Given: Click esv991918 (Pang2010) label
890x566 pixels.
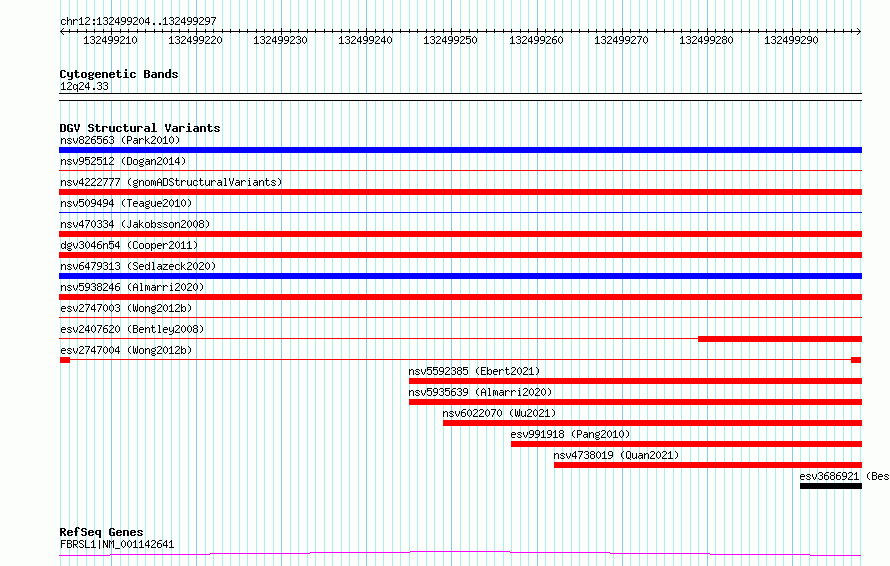Looking at the screenshot, I should tap(570, 434).
